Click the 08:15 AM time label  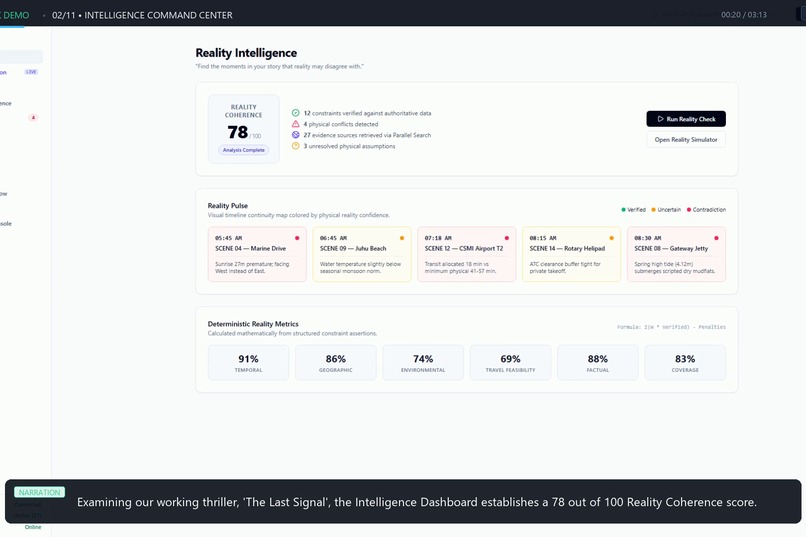tap(543, 238)
